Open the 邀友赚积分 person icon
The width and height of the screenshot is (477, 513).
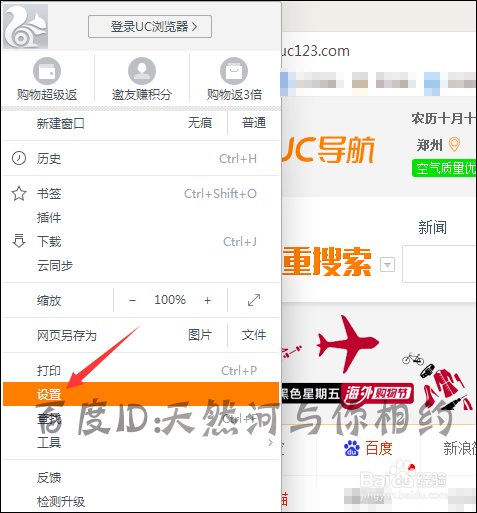tap(142, 71)
